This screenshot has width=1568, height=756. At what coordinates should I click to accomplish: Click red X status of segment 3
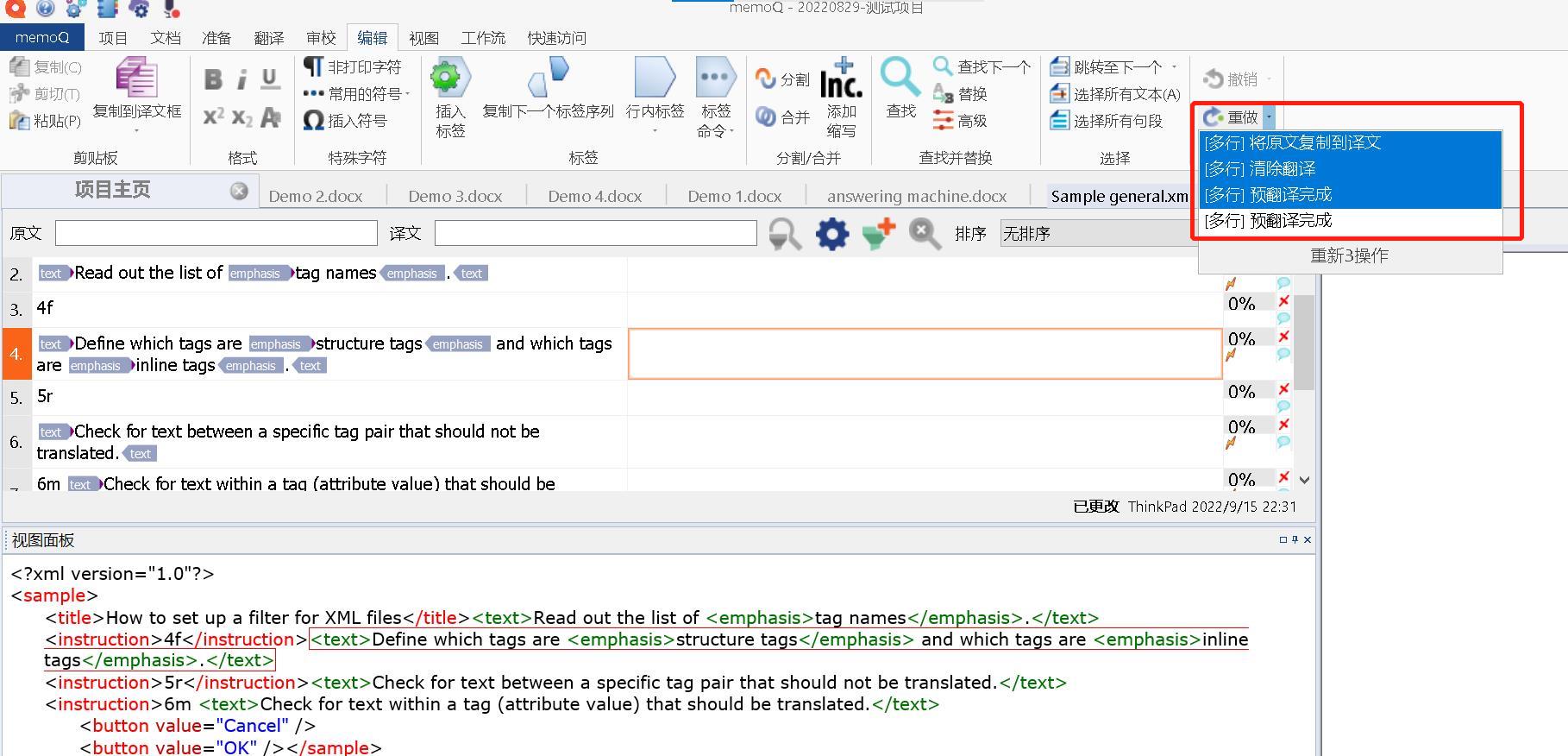coord(1283,301)
